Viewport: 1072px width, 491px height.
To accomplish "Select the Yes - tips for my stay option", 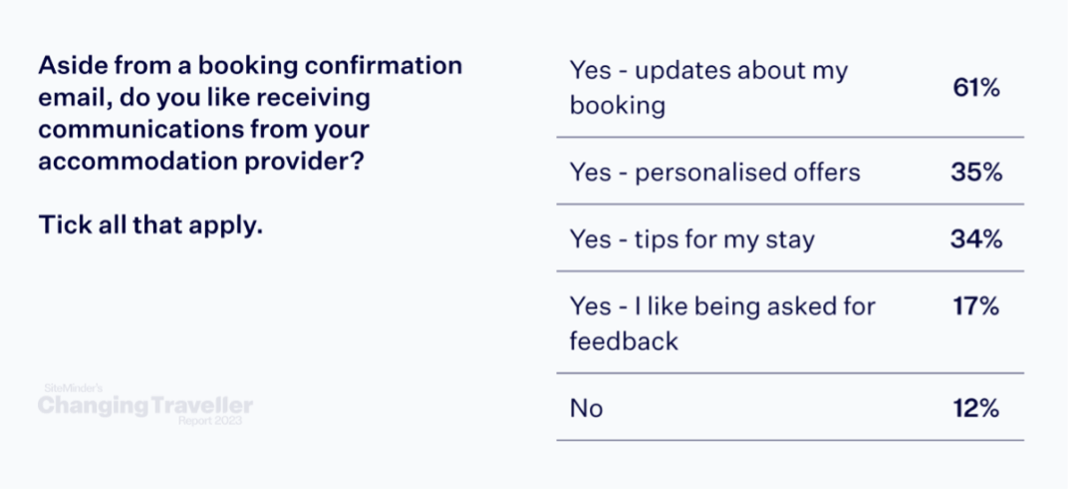I will [692, 239].
